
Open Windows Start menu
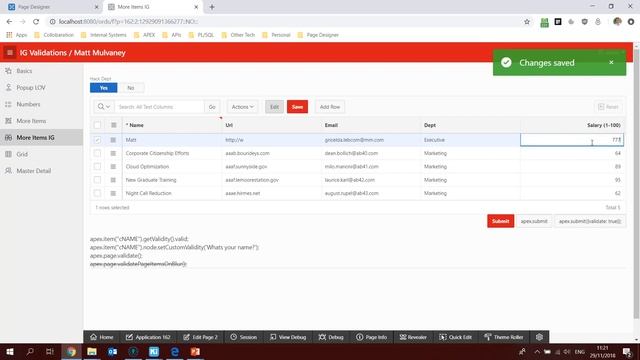tap(10, 351)
